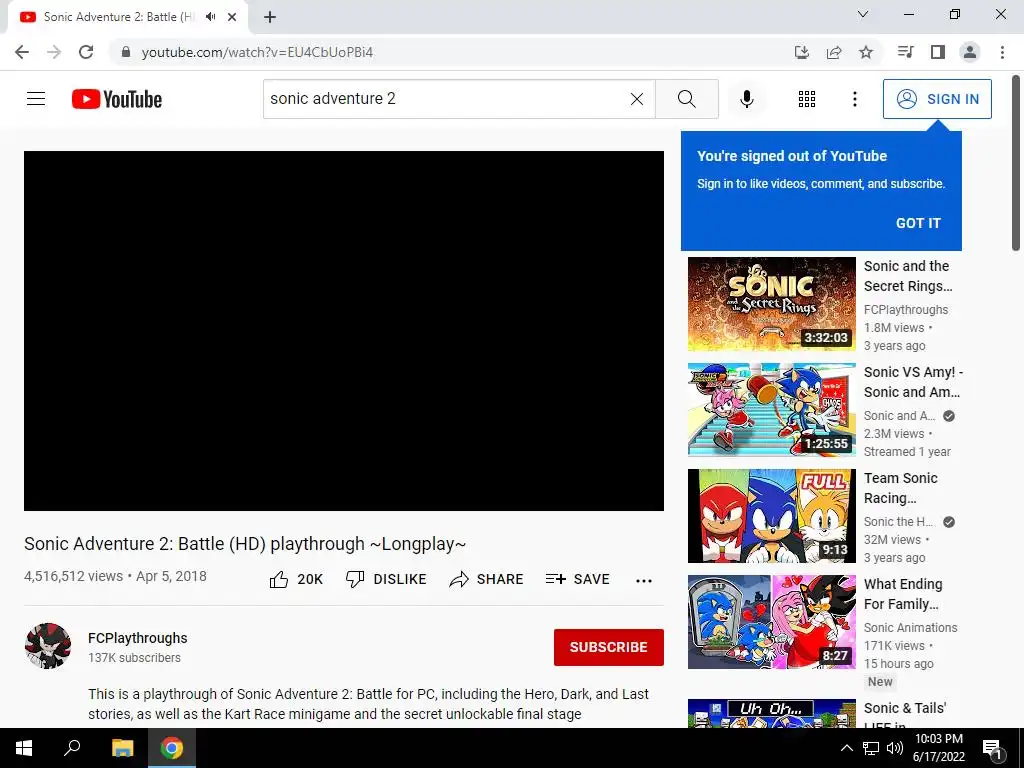Image resolution: width=1024 pixels, height=768 pixels.
Task: Select the Sonic Adventure 2: Battle tab
Action: pyautogui.click(x=118, y=17)
